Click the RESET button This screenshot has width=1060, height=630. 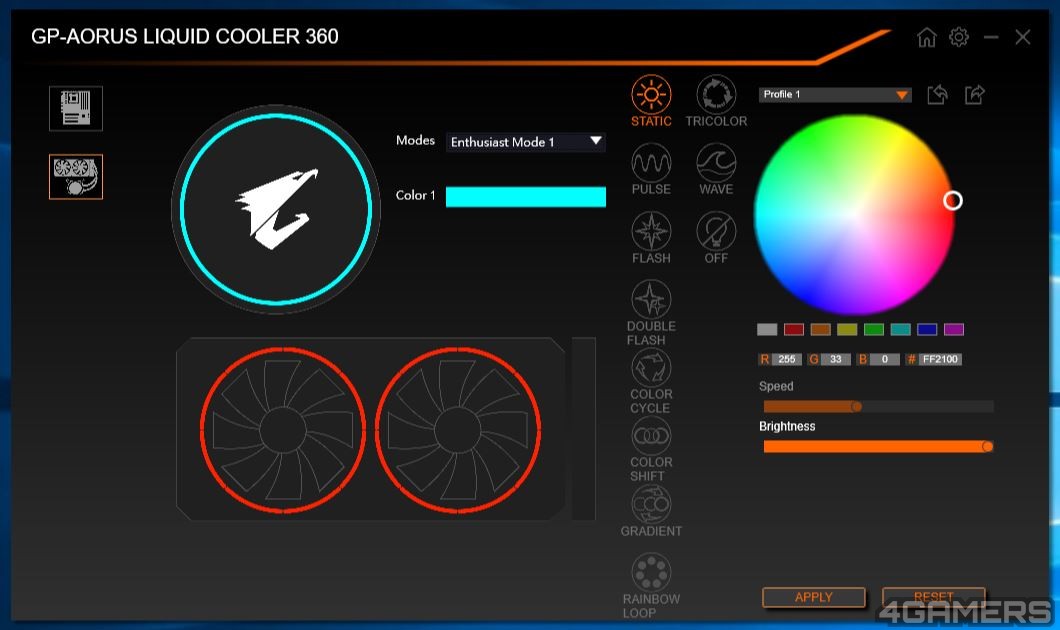(x=934, y=597)
